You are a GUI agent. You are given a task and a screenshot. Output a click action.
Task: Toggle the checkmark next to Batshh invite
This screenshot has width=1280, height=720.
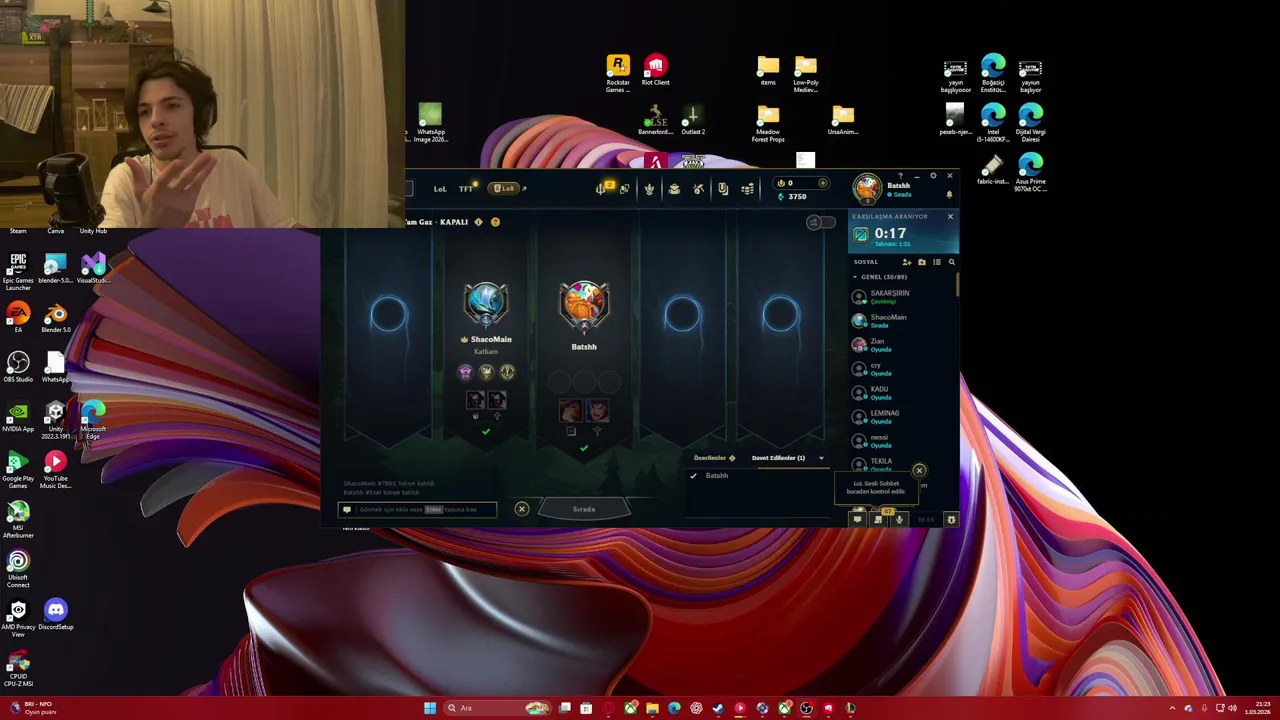[x=693, y=476]
